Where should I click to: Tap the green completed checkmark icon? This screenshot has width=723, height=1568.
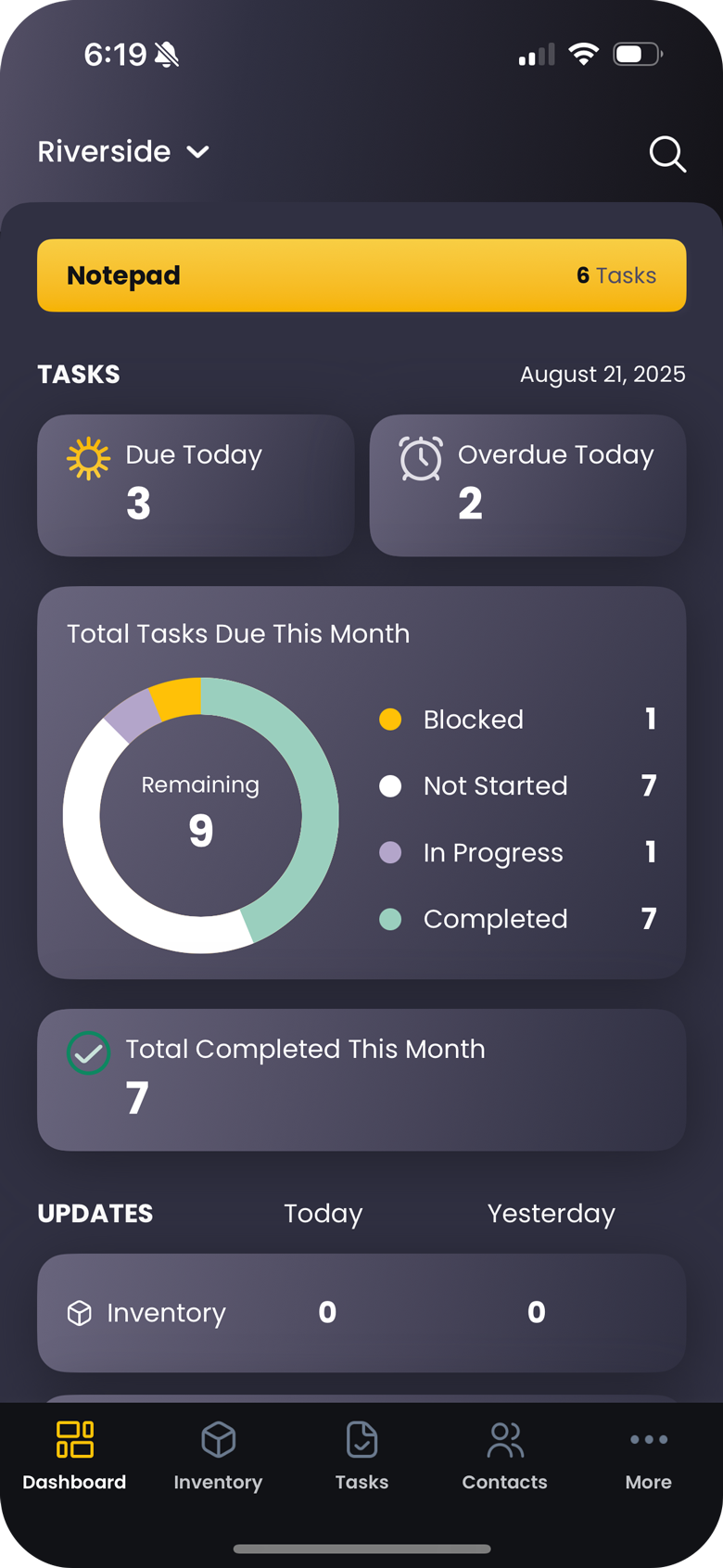pyautogui.click(x=89, y=1053)
